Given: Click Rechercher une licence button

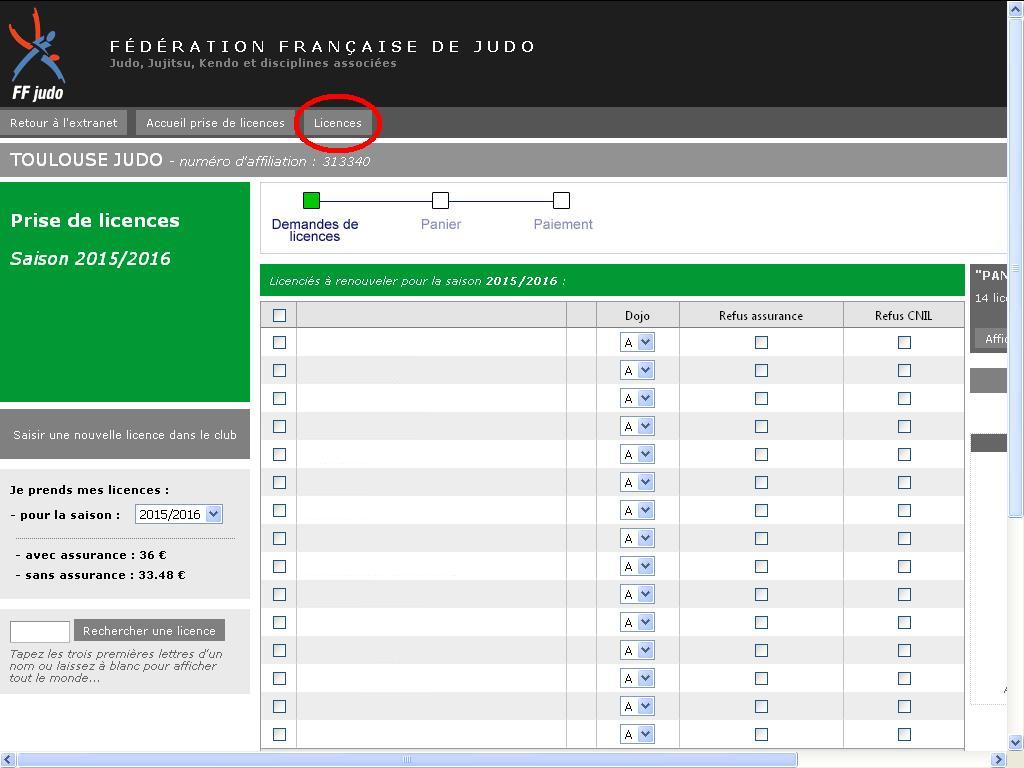Looking at the screenshot, I should click(x=149, y=631).
